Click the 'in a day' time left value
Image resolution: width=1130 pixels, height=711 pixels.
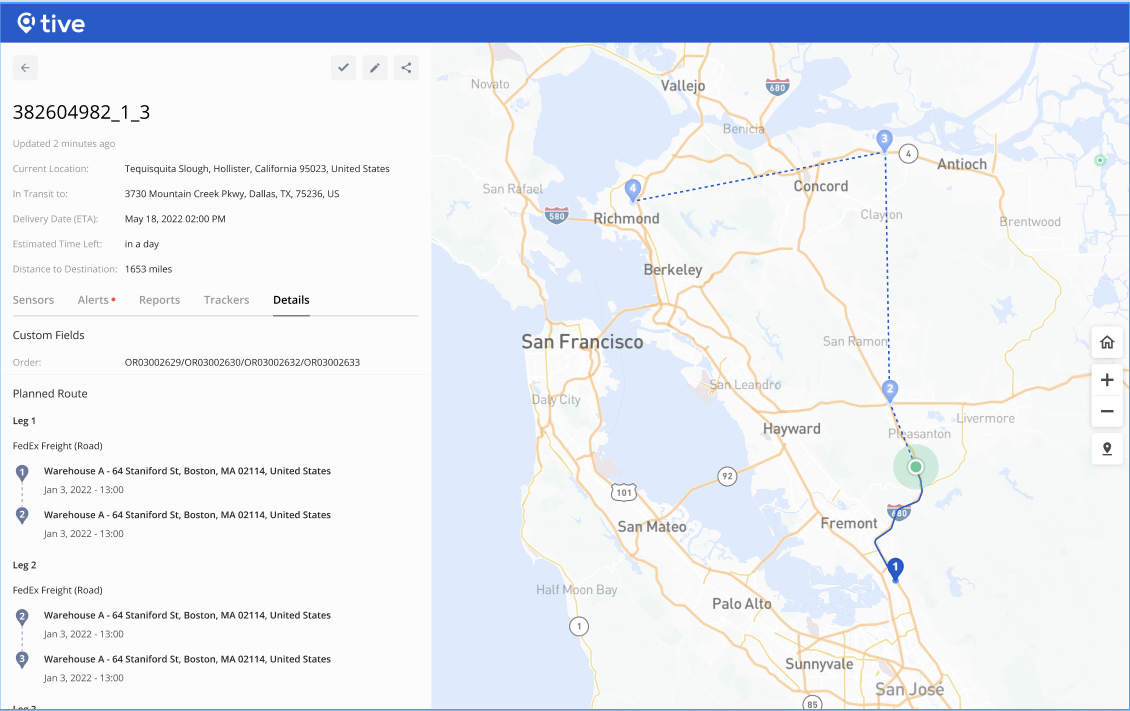tap(141, 243)
